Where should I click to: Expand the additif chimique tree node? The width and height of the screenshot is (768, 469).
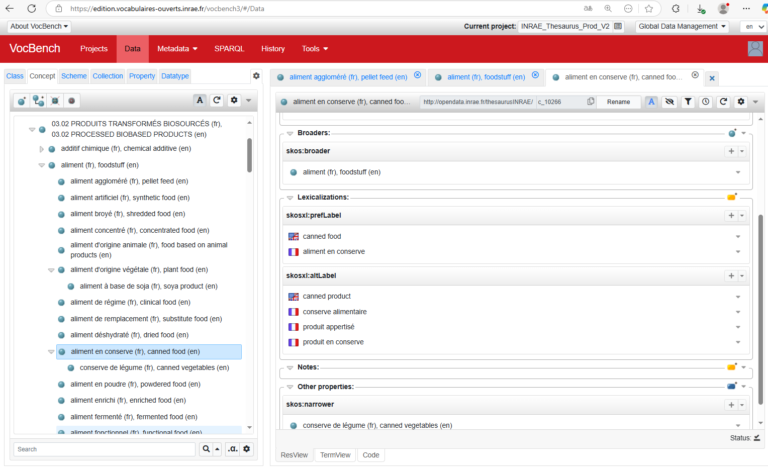point(42,149)
